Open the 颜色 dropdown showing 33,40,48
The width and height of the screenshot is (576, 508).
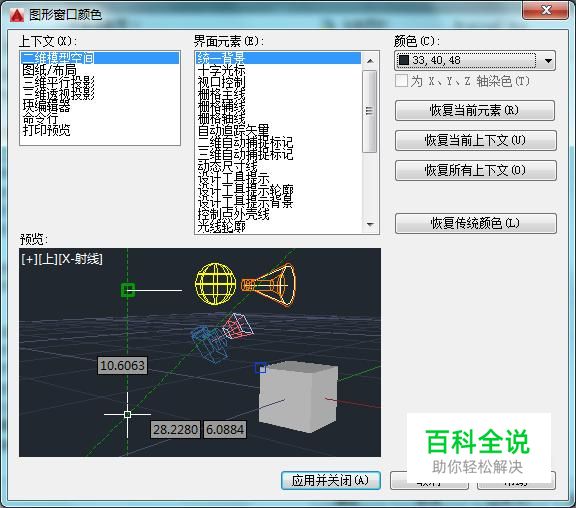pos(475,61)
